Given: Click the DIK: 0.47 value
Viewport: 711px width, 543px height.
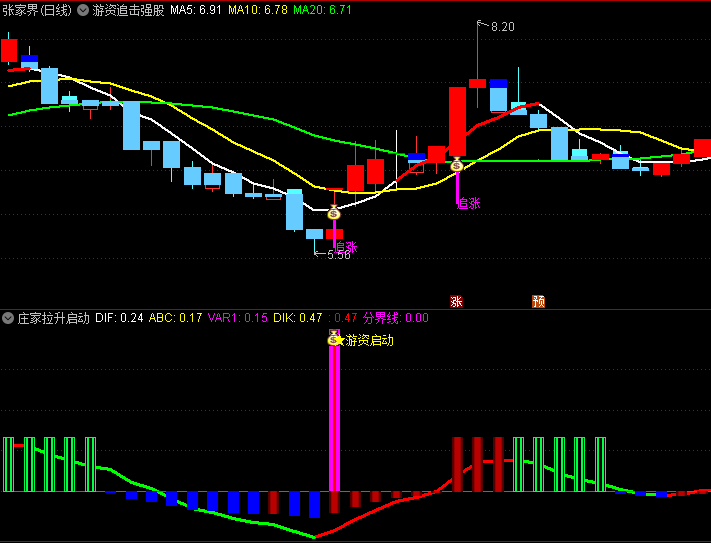Looking at the screenshot, I should [x=297, y=318].
